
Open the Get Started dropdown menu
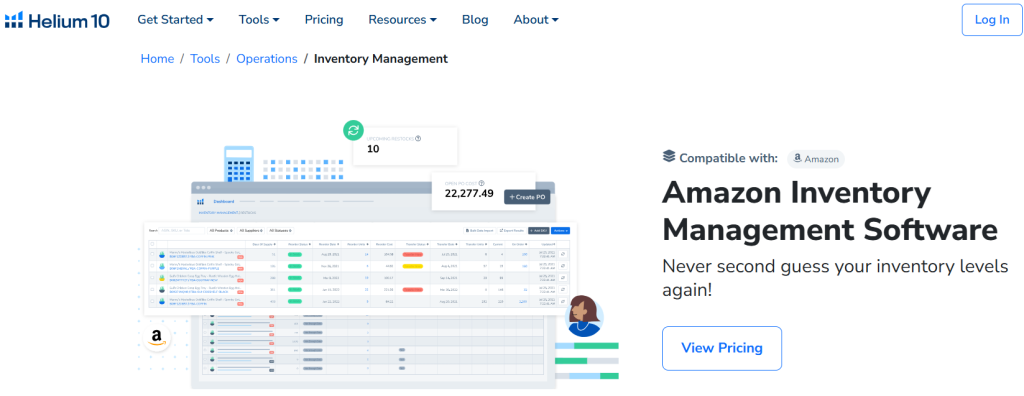click(175, 20)
